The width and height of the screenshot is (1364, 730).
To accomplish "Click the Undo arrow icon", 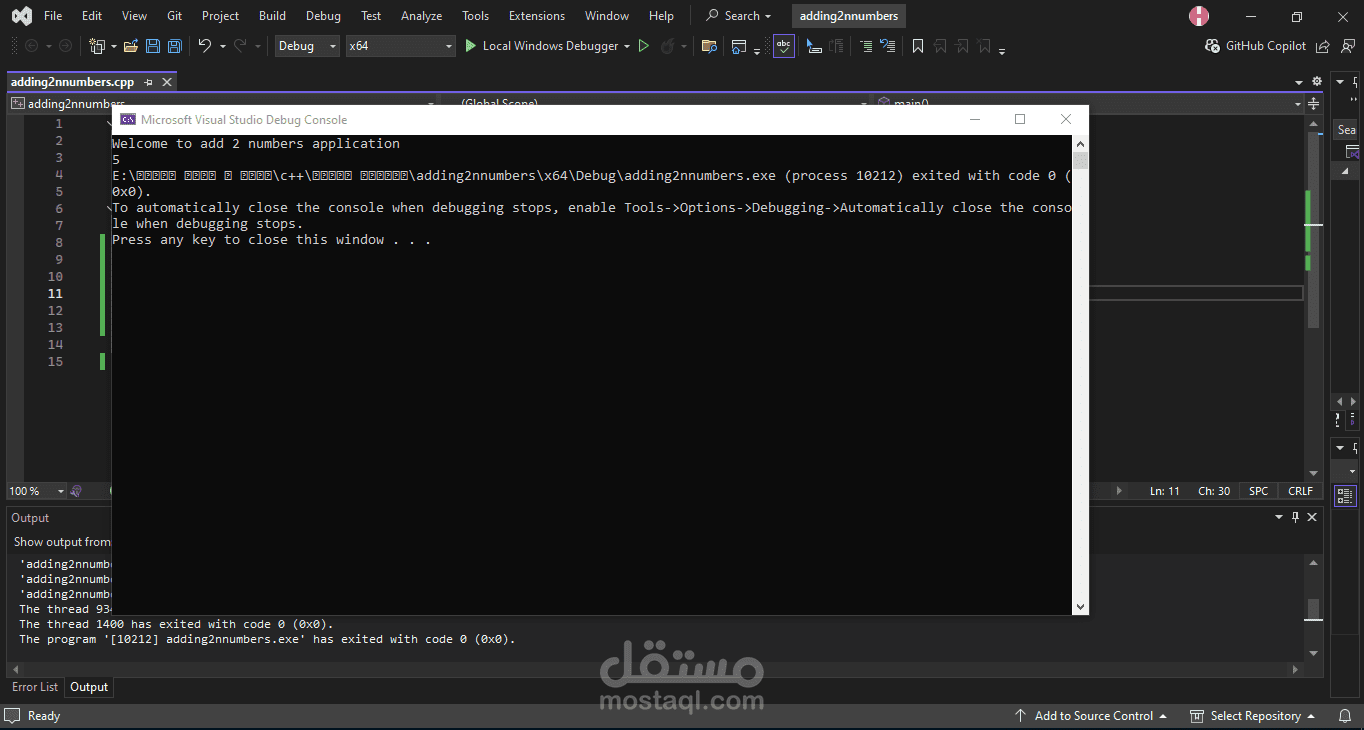I will pyautogui.click(x=204, y=46).
